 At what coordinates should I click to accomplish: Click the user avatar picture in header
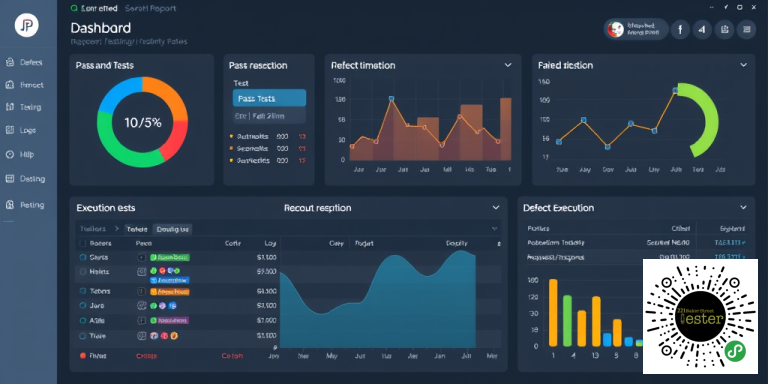point(615,29)
